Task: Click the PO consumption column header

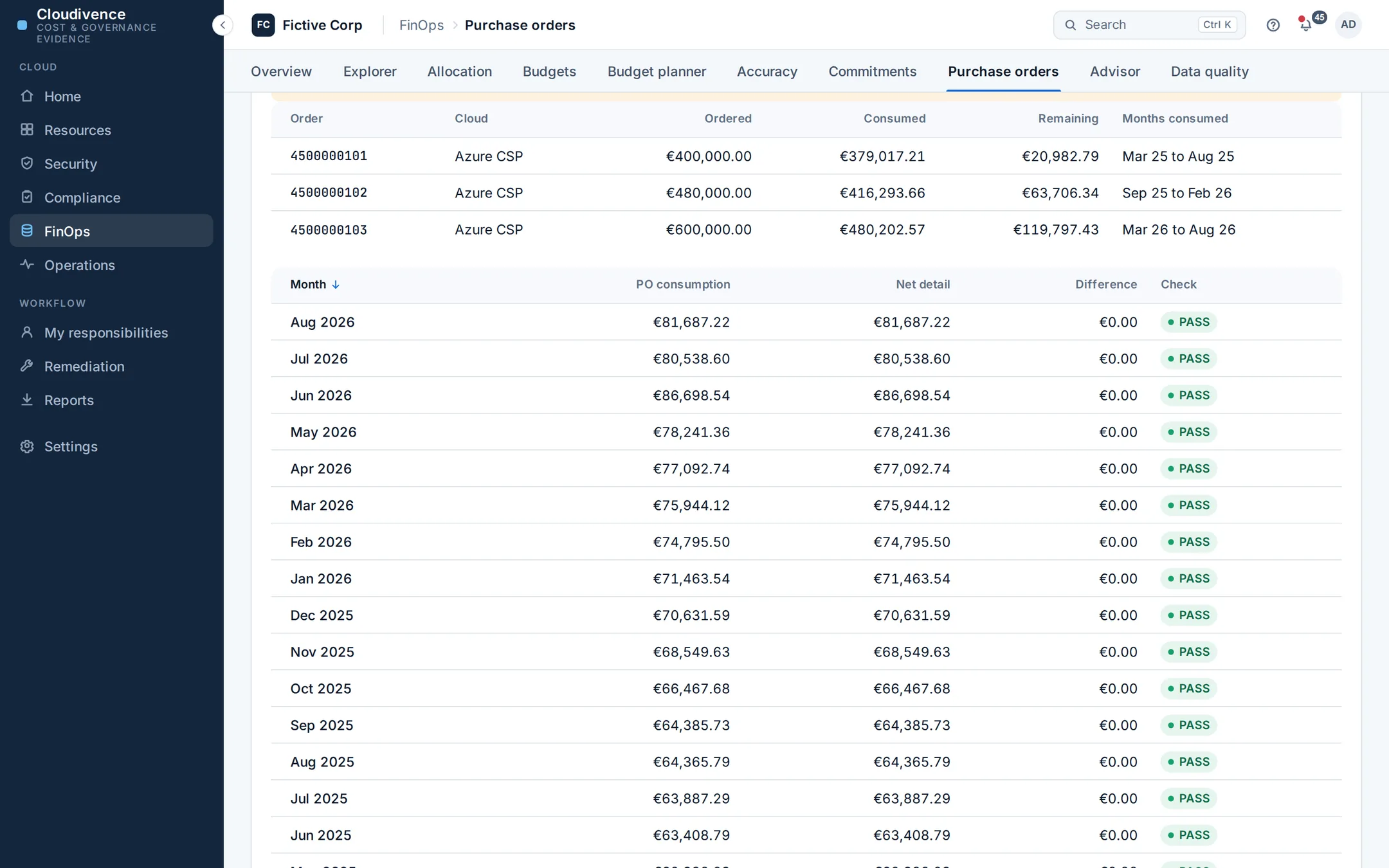Action: pyautogui.click(x=683, y=284)
